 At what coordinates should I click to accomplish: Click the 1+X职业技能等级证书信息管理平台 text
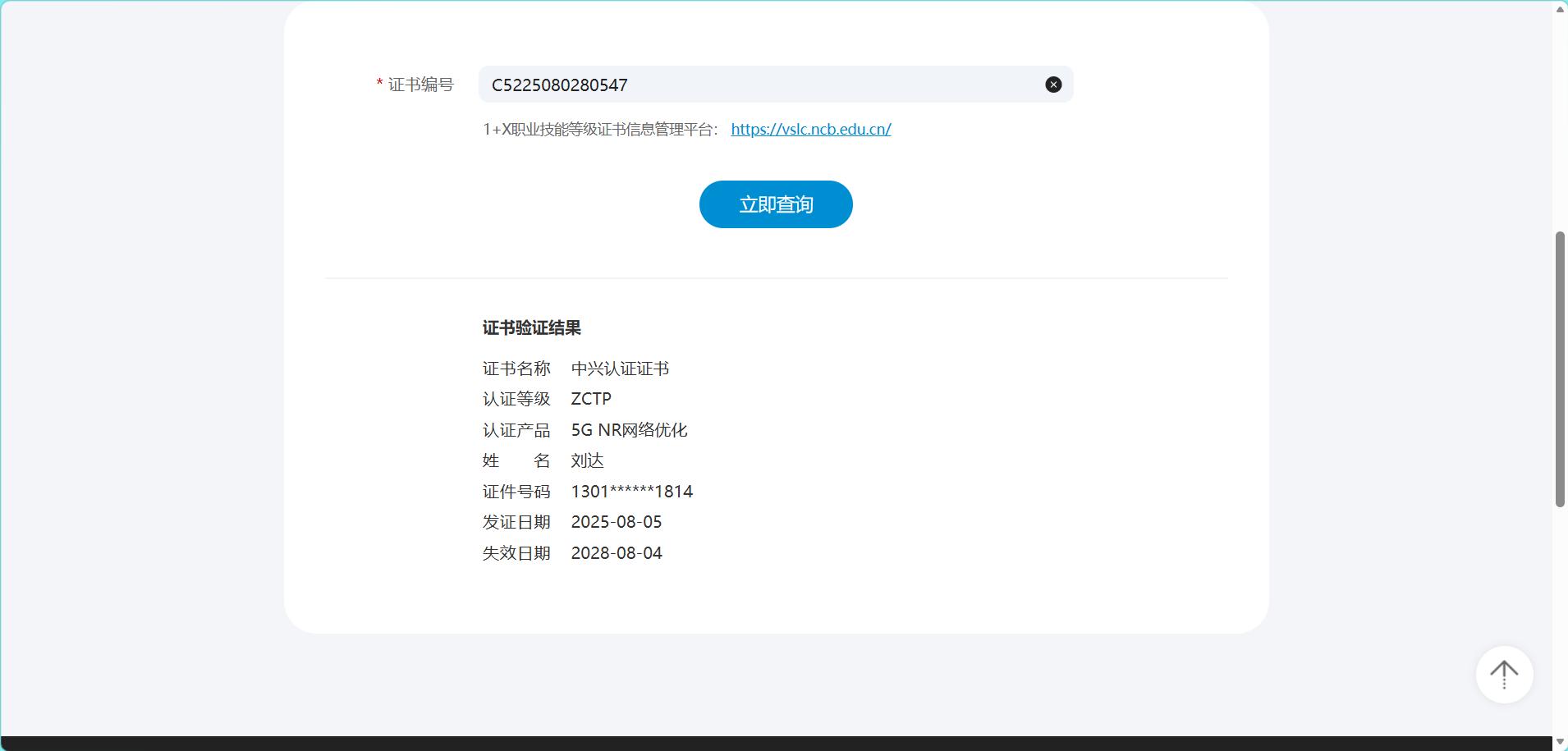(x=600, y=129)
